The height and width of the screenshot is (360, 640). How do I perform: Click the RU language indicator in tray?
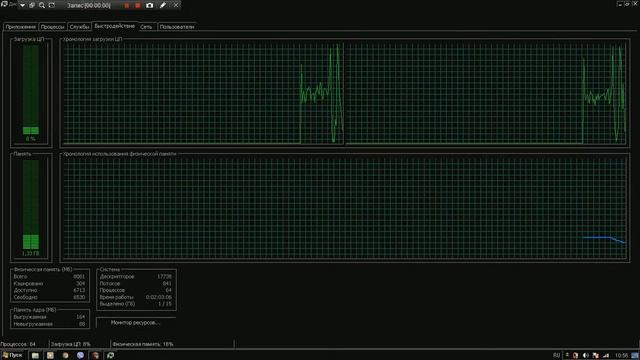click(x=556, y=356)
